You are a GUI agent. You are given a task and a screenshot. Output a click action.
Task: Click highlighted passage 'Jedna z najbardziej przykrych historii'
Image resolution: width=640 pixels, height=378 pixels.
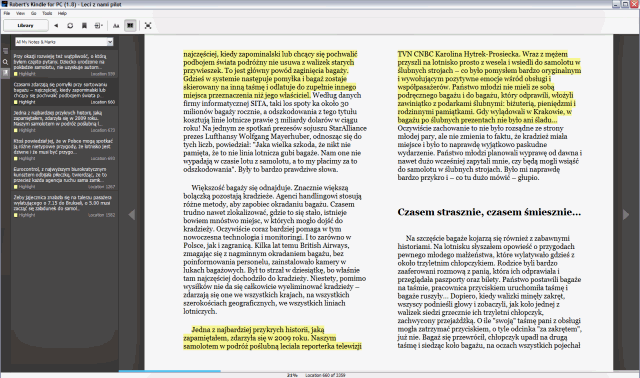[x=272, y=338]
